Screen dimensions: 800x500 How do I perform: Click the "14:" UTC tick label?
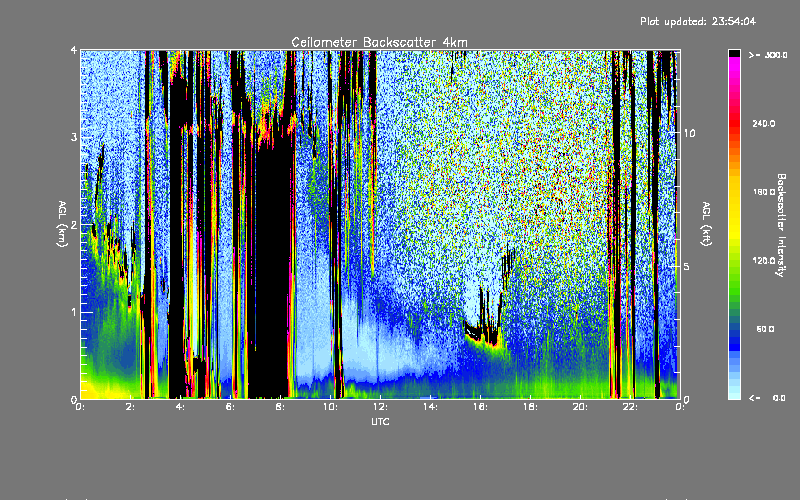click(430, 407)
